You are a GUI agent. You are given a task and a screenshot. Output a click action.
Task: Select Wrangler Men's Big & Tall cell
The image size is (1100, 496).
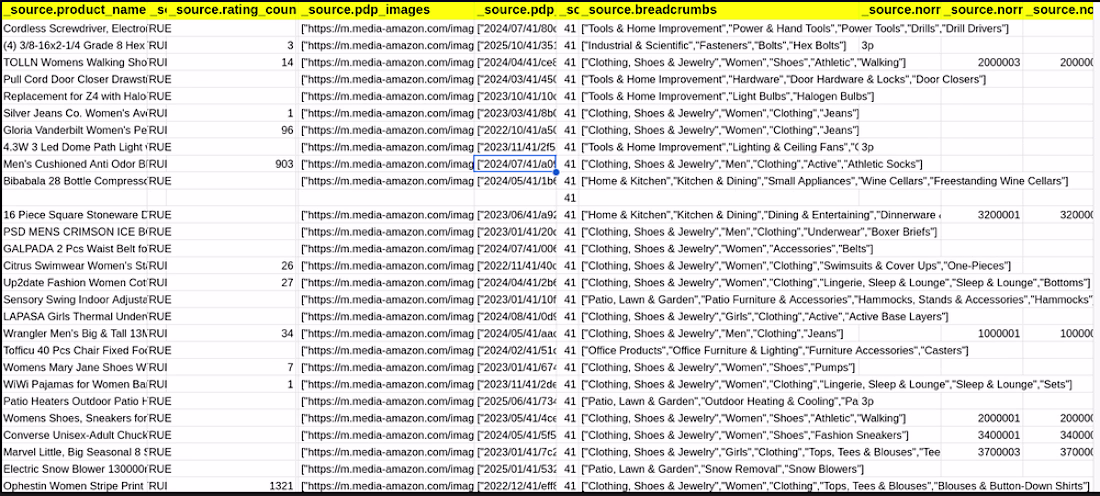(74, 333)
